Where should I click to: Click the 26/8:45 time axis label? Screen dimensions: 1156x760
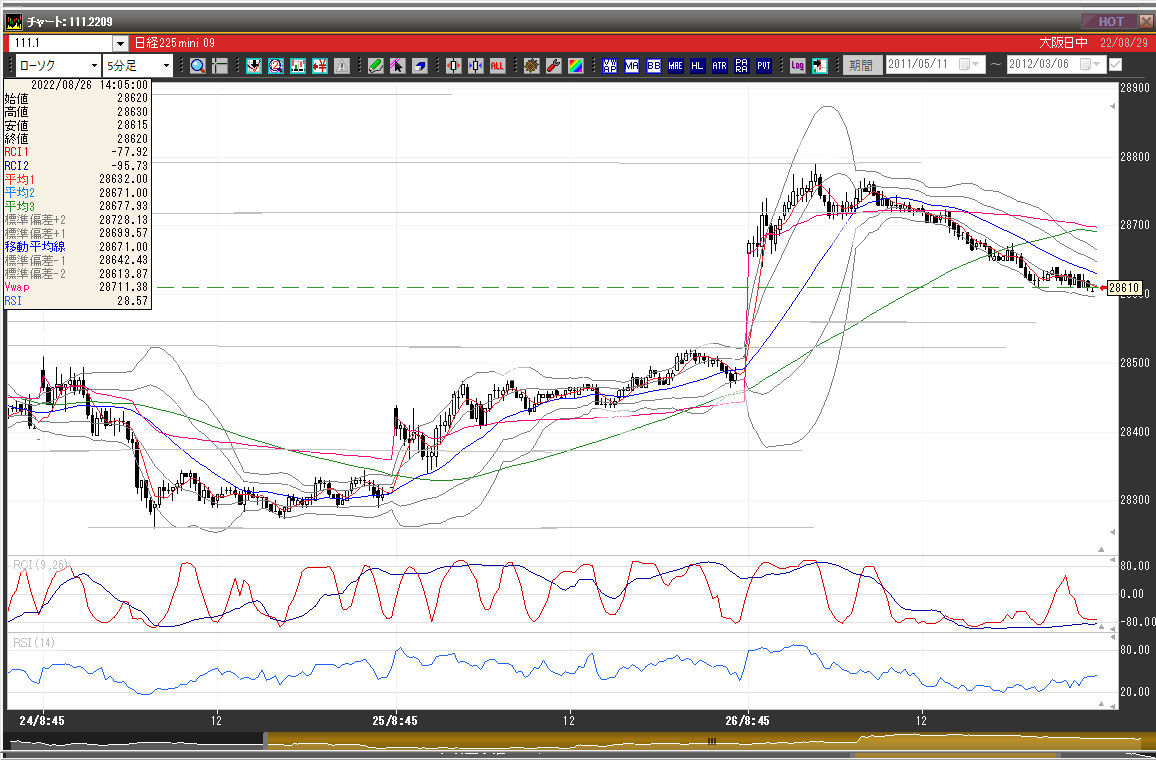pos(748,720)
